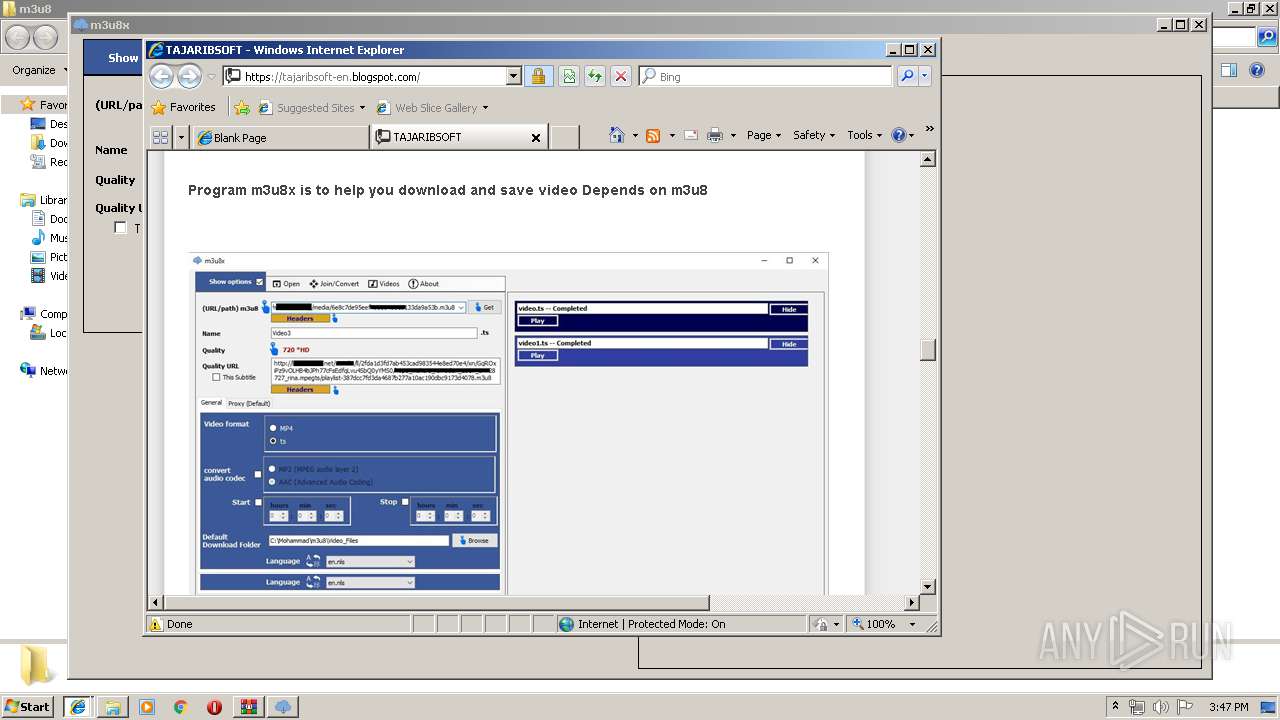Click the horizontal scrollbar thumb
The image size is (1280, 720).
[x=436, y=602]
